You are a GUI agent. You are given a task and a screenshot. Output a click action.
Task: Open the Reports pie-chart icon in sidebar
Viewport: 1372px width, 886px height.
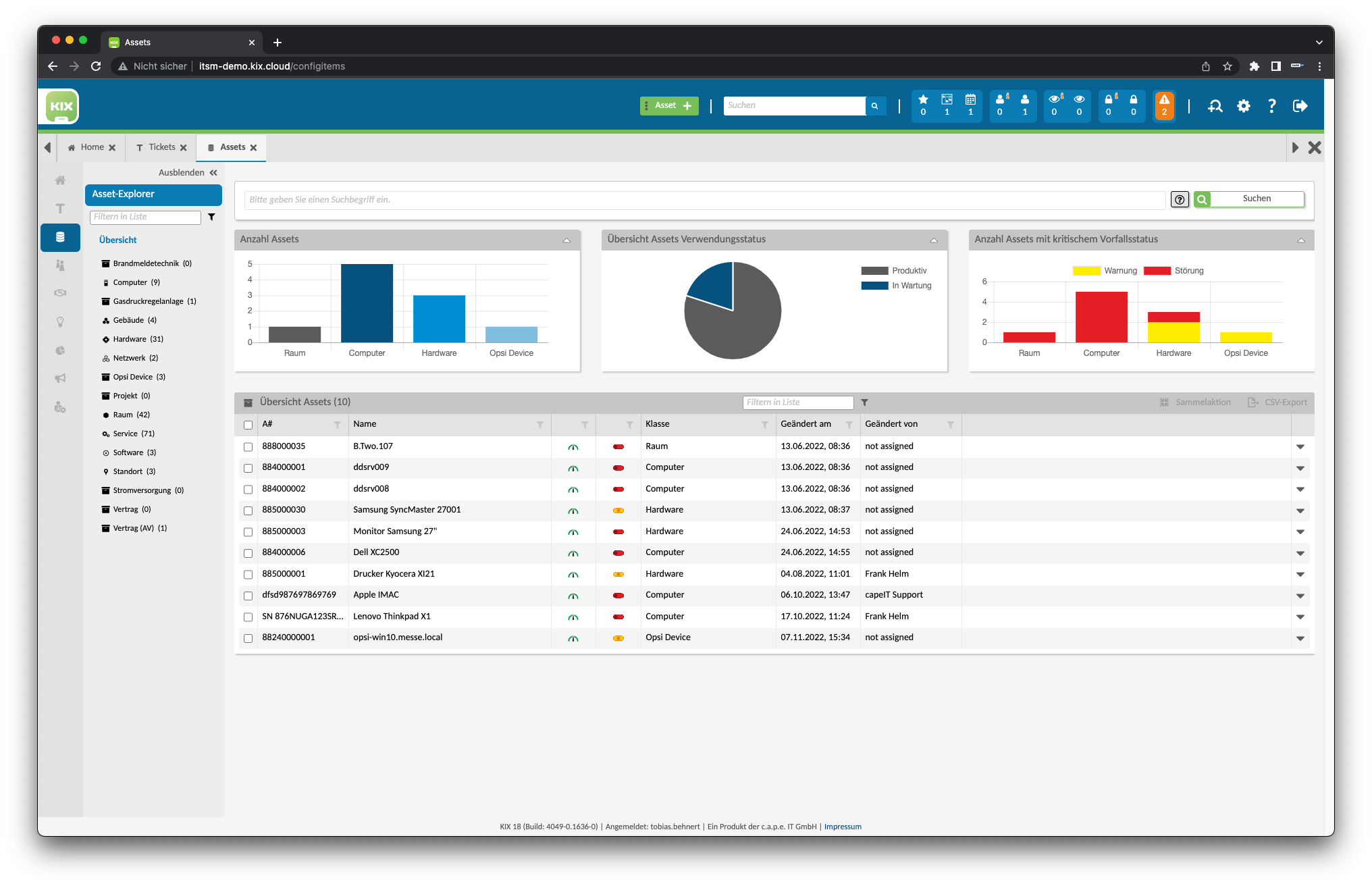60,350
